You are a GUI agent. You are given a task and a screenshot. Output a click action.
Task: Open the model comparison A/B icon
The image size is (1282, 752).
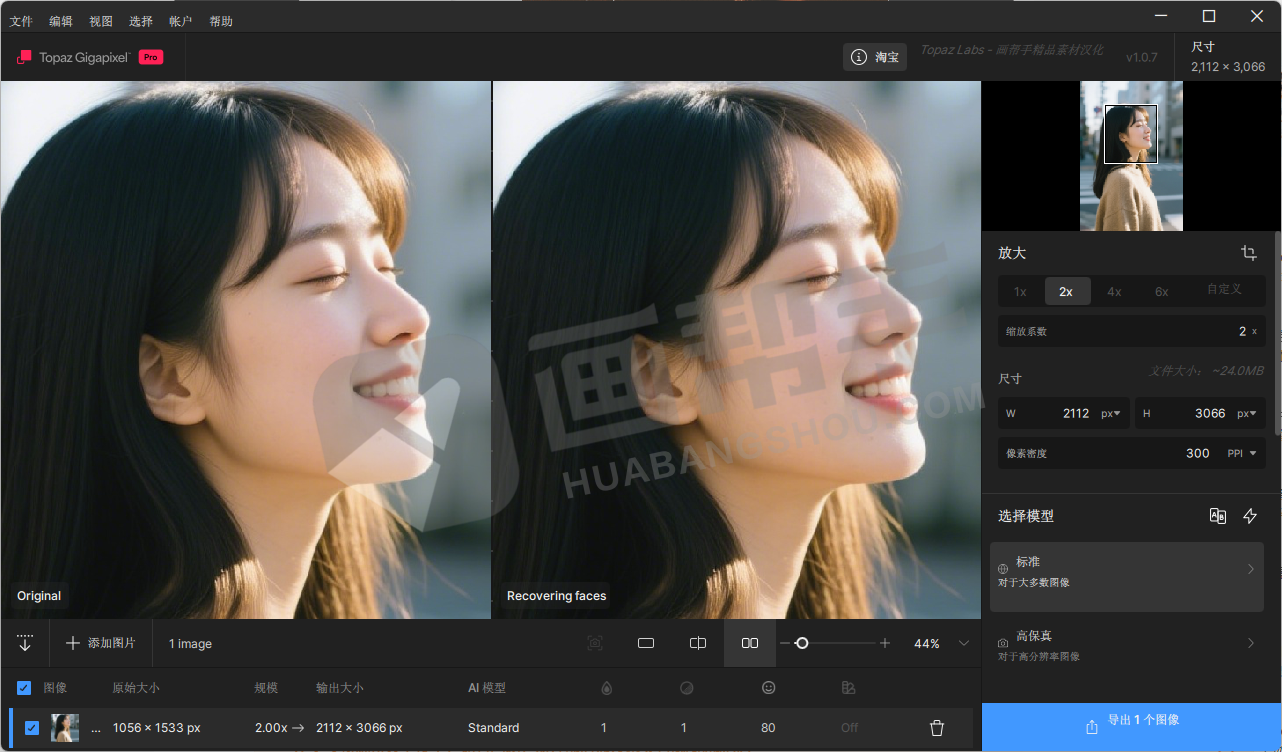(1217, 516)
